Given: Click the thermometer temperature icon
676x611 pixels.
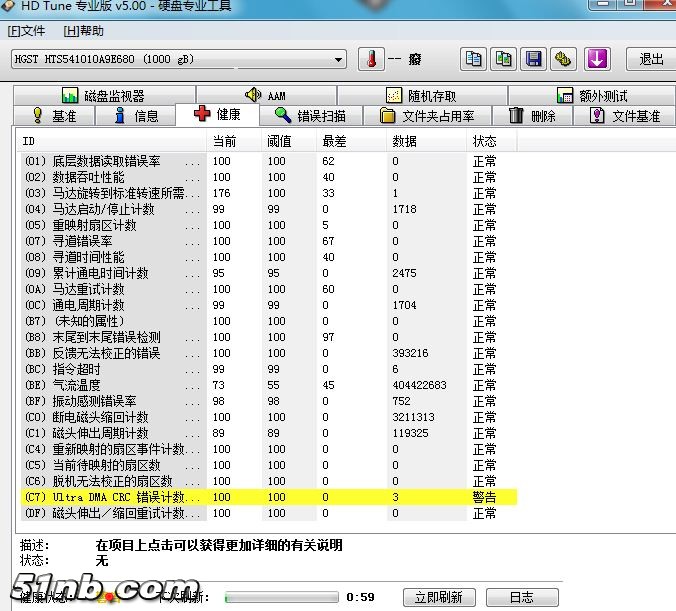Looking at the screenshot, I should (371, 59).
